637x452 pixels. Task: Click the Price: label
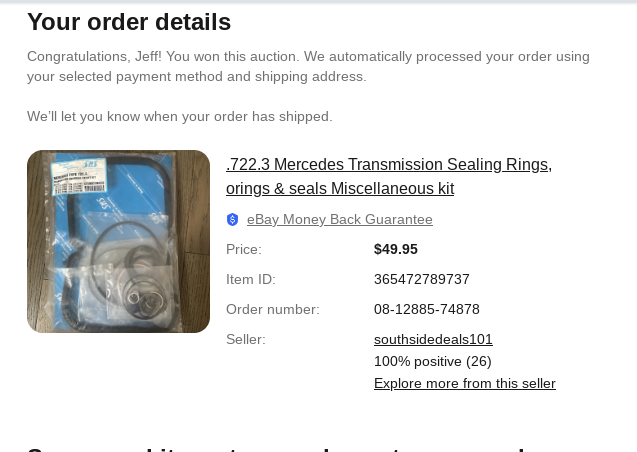244,250
